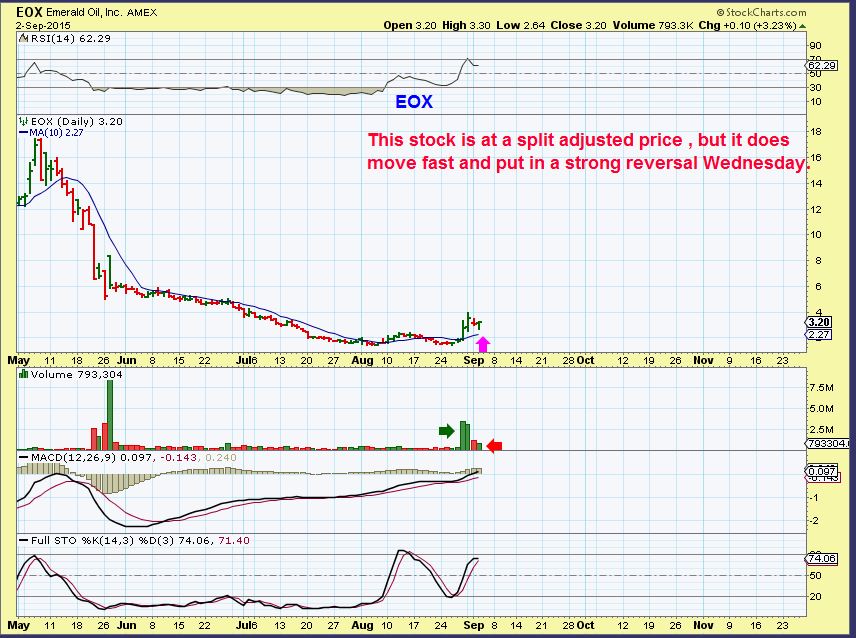Click the Open 3.20 value
The height and width of the screenshot is (638, 856).
click(x=409, y=25)
